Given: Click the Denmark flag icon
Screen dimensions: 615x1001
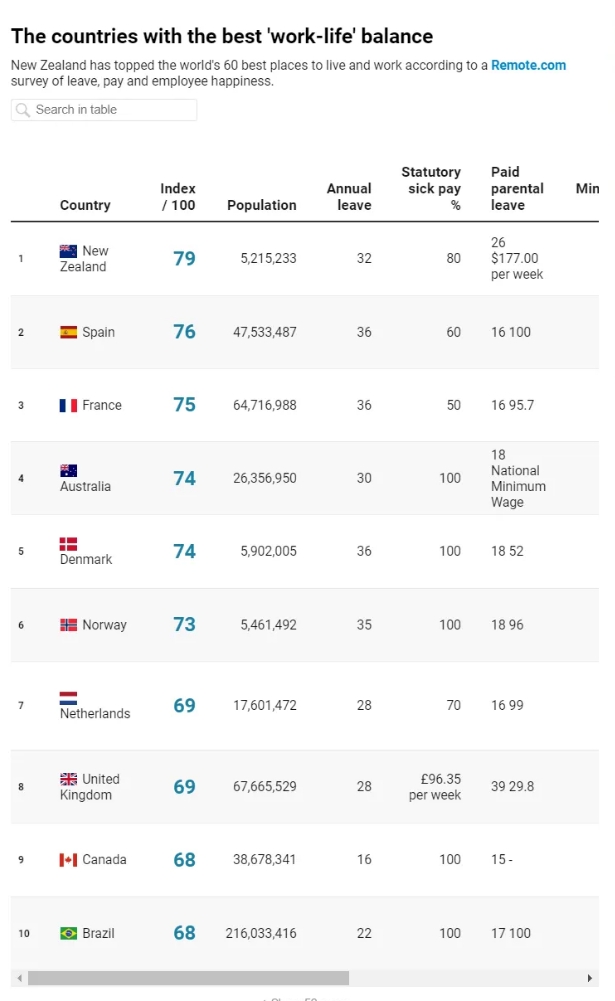Looking at the screenshot, I should click(68, 544).
